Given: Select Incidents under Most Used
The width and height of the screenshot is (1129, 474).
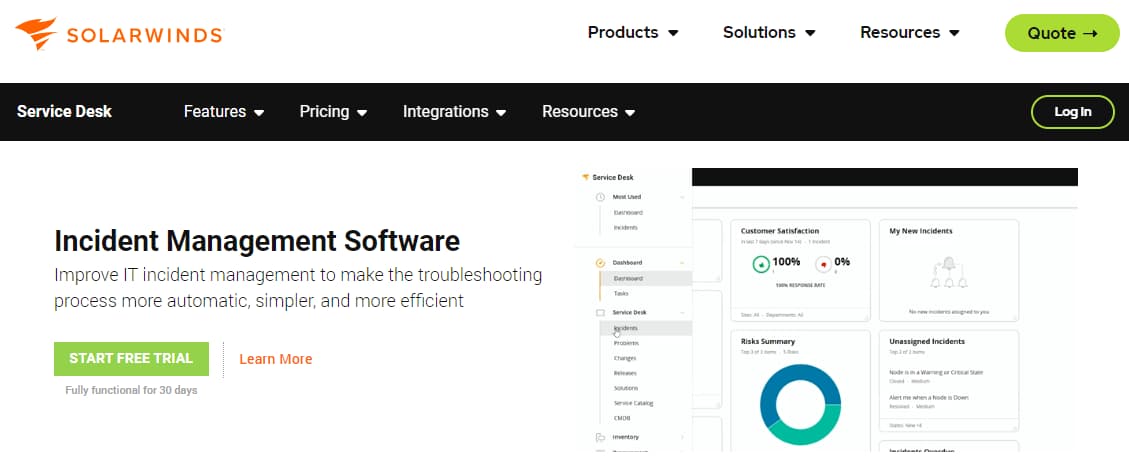Looking at the screenshot, I should click(x=625, y=228).
